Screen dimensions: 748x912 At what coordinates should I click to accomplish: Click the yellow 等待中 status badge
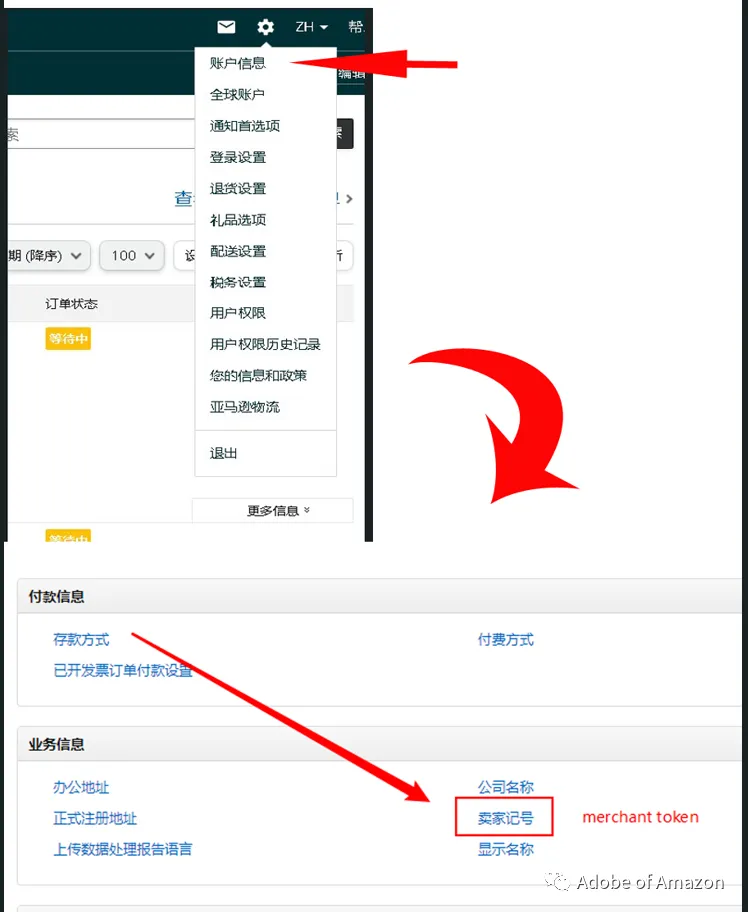(x=68, y=339)
